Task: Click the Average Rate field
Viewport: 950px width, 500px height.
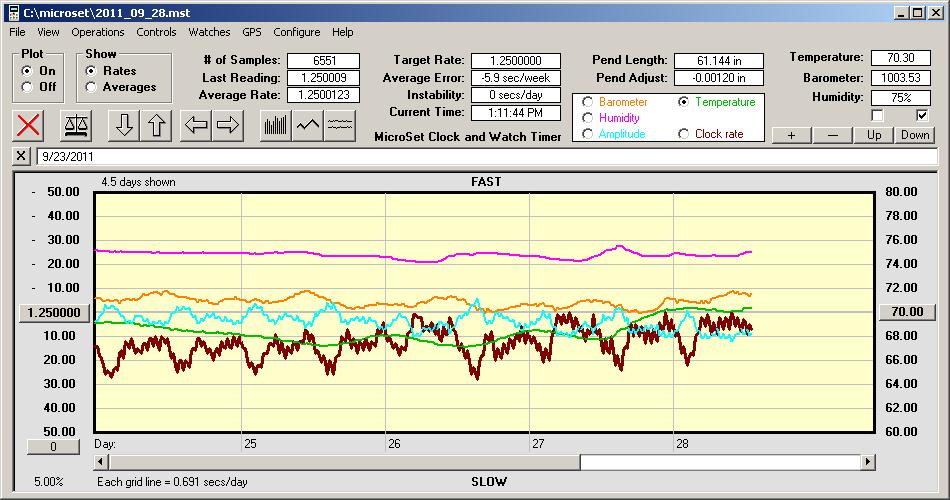Action: [324, 95]
